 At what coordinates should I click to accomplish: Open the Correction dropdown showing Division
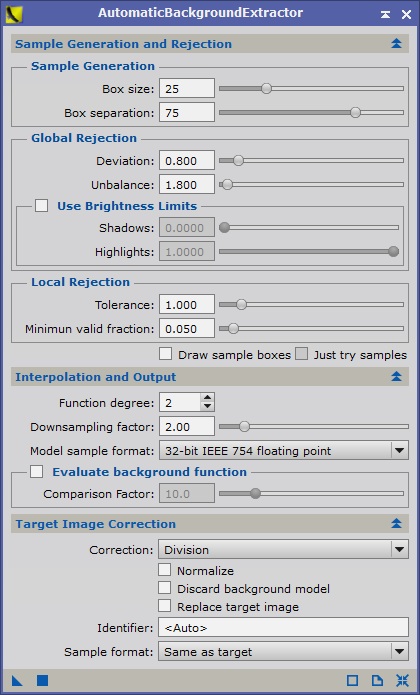pyautogui.click(x=283, y=550)
